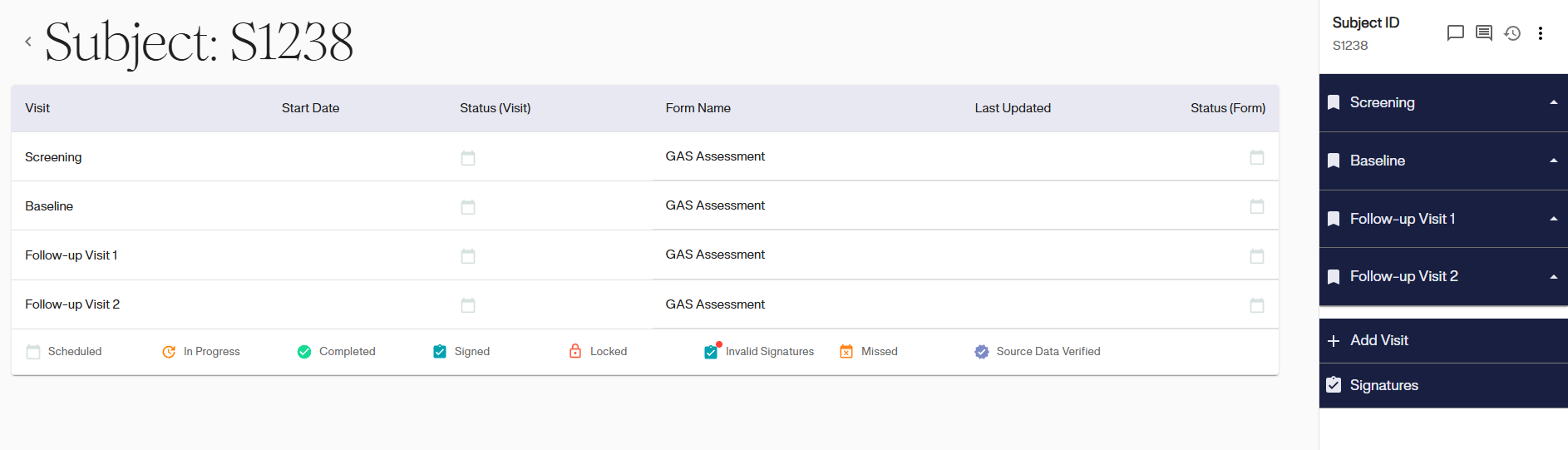The height and width of the screenshot is (450, 1568).
Task: Click the Last Updated column header
Action: point(1012,108)
